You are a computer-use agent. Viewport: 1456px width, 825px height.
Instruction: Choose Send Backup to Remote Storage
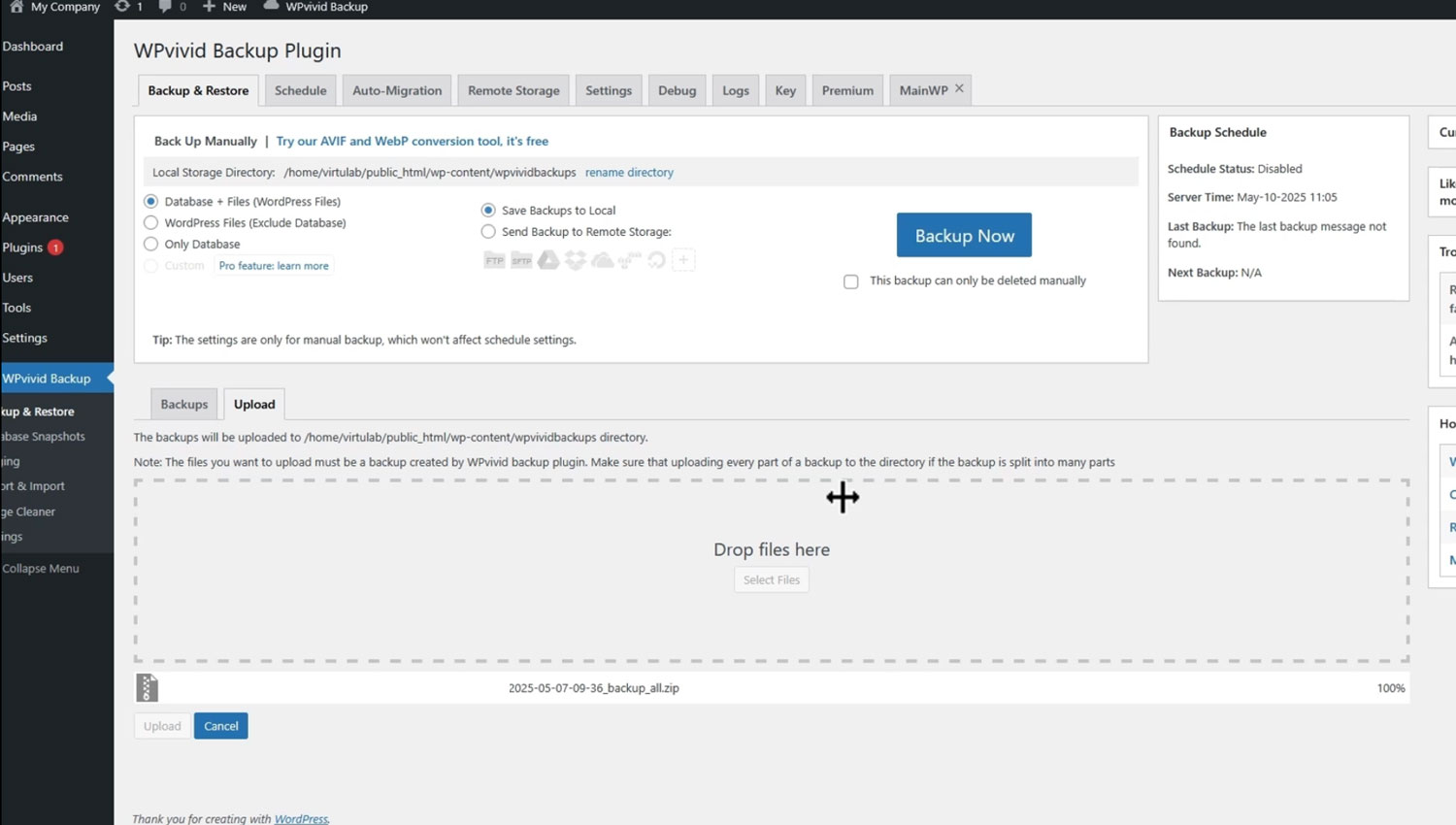point(488,232)
